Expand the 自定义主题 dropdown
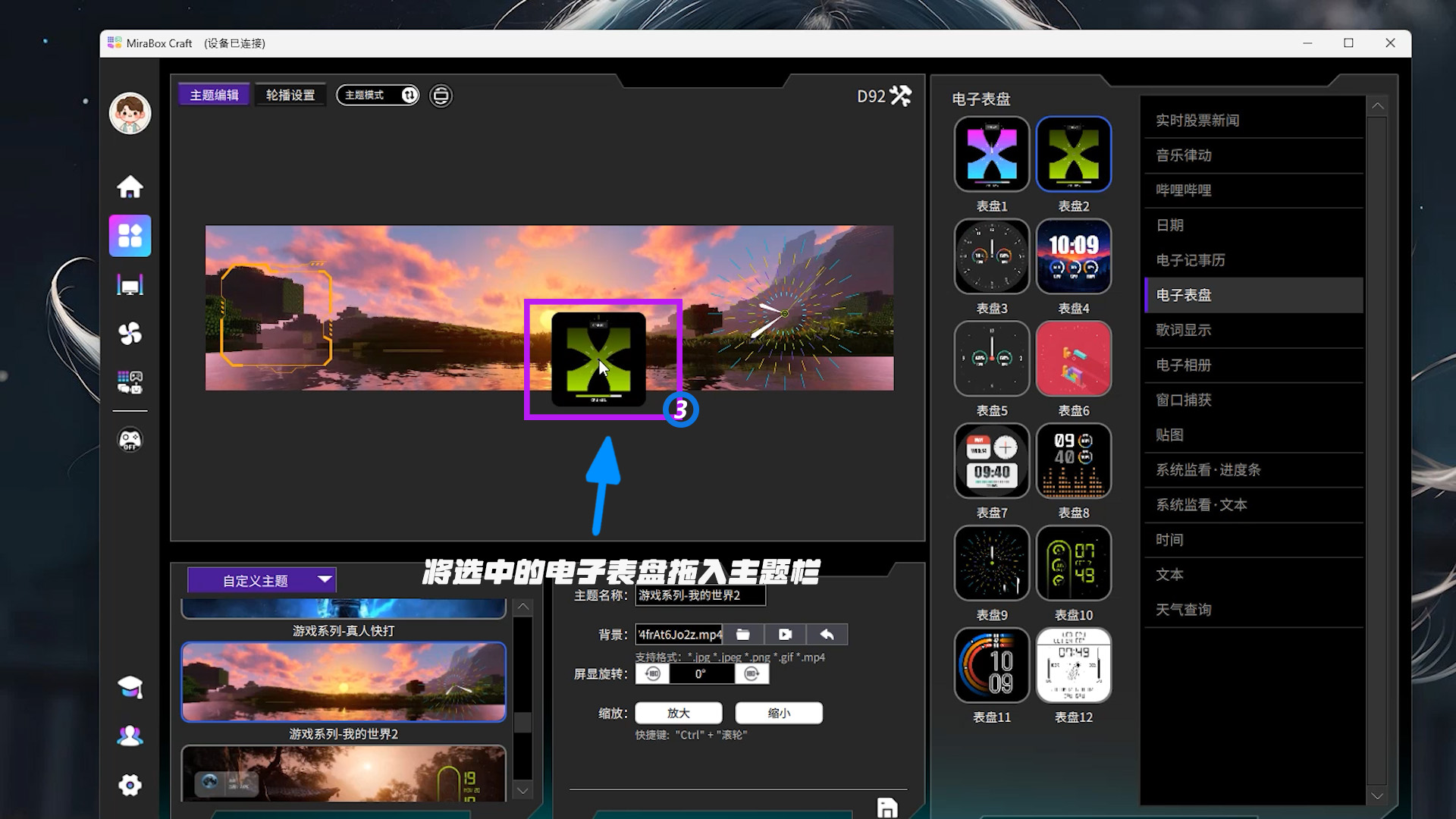This screenshot has width=1456, height=819. click(262, 580)
